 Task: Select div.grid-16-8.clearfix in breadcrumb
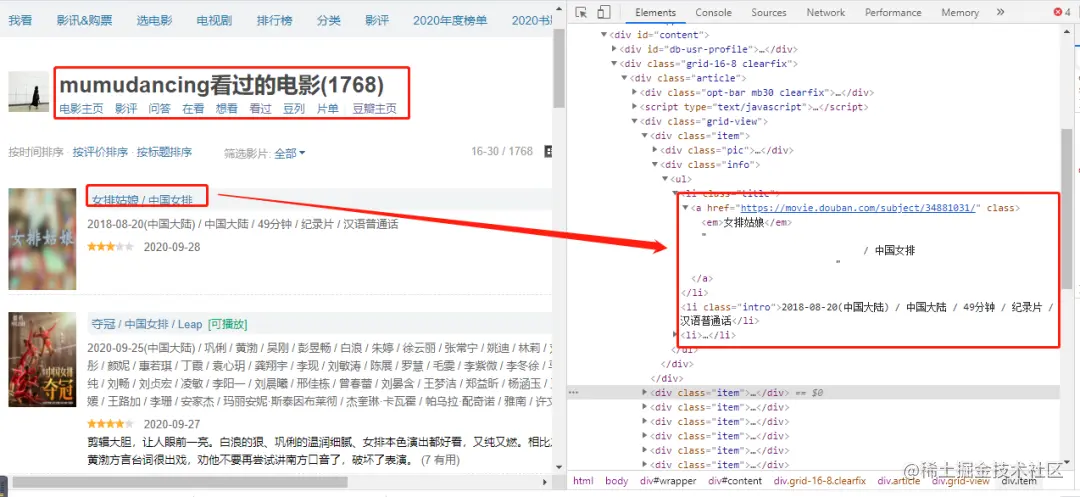click(x=820, y=481)
